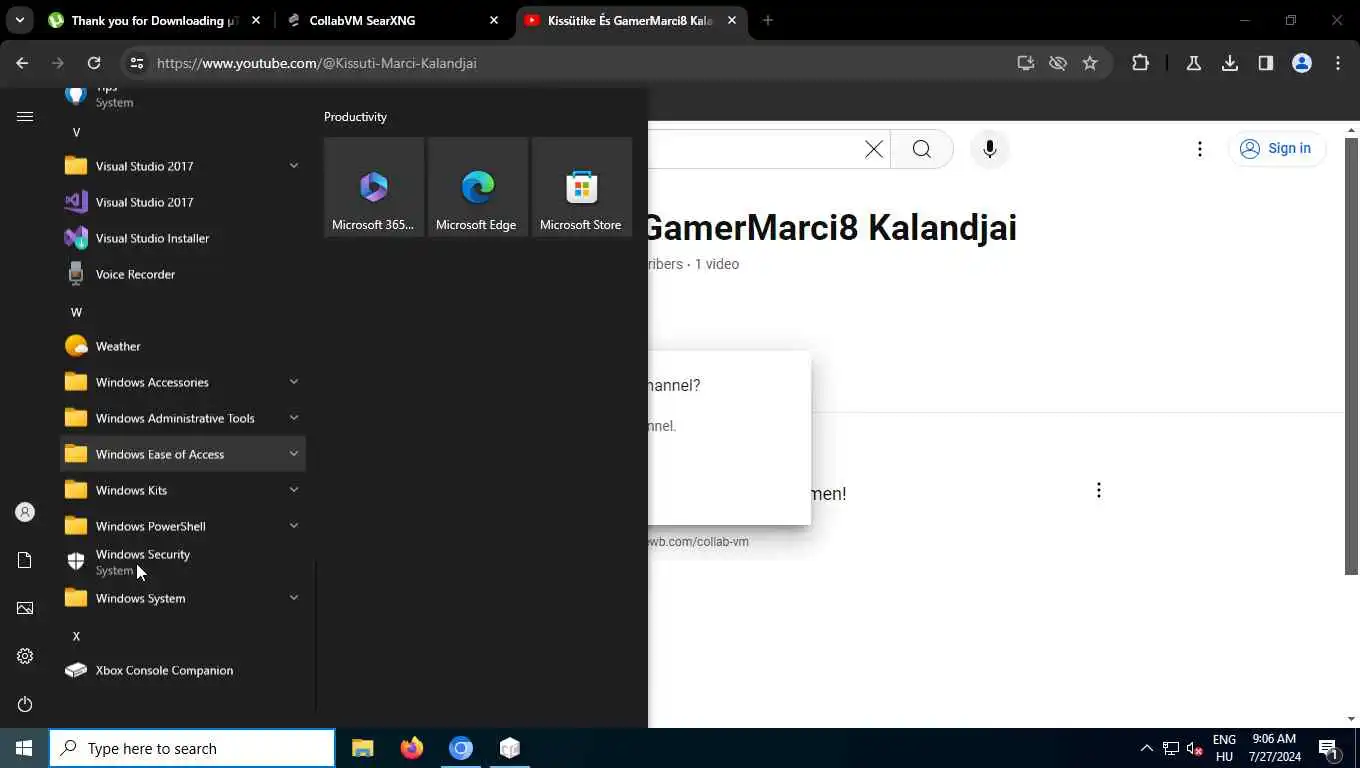Open Chrome three-dot menu

(x=1338, y=63)
